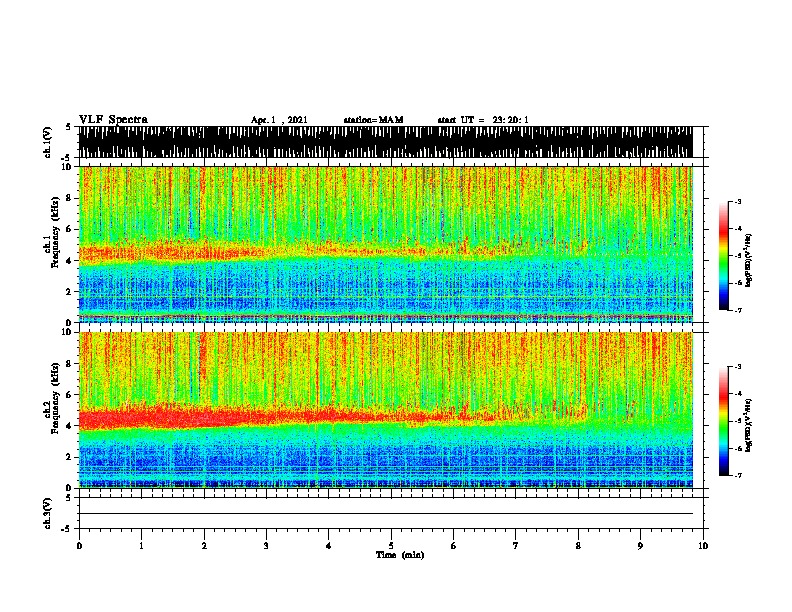Click the ch.1 colorbar "log(PSD)(V²/Hz)" label
This screenshot has width=792, height=612.
tap(748, 261)
